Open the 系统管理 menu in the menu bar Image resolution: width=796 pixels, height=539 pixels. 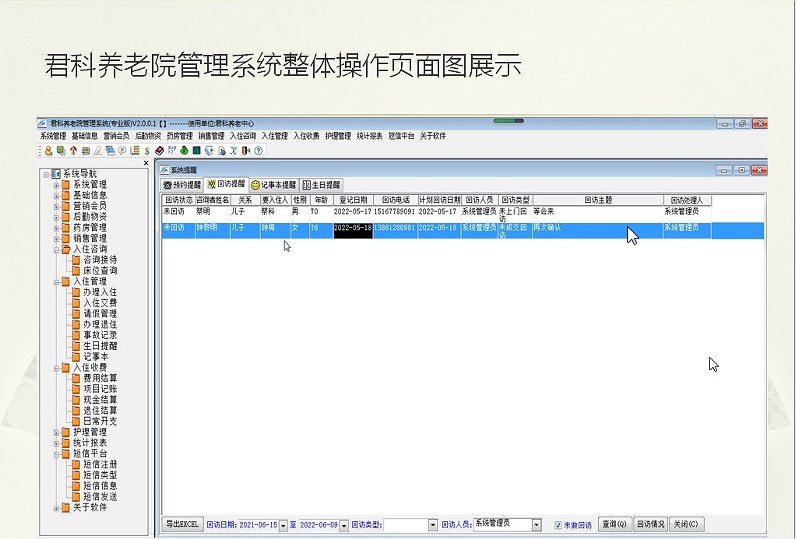pos(53,136)
